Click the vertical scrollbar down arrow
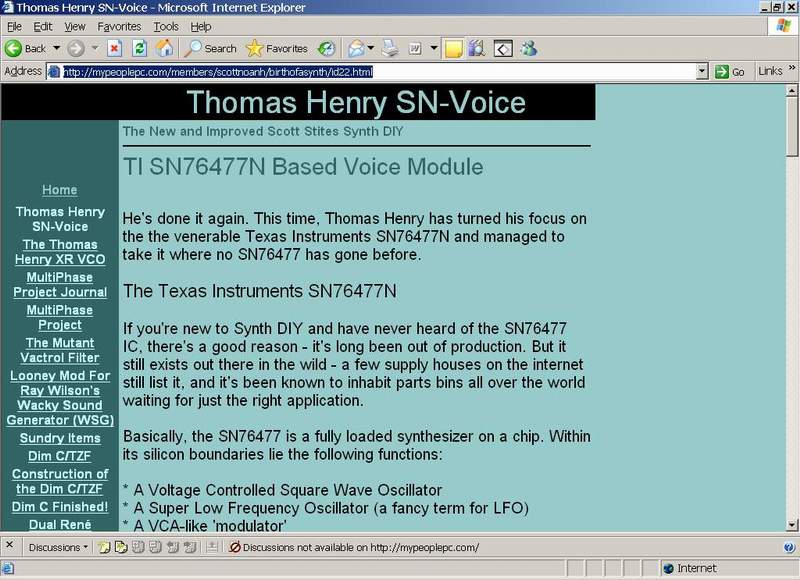800x580 pixels. tap(792, 525)
